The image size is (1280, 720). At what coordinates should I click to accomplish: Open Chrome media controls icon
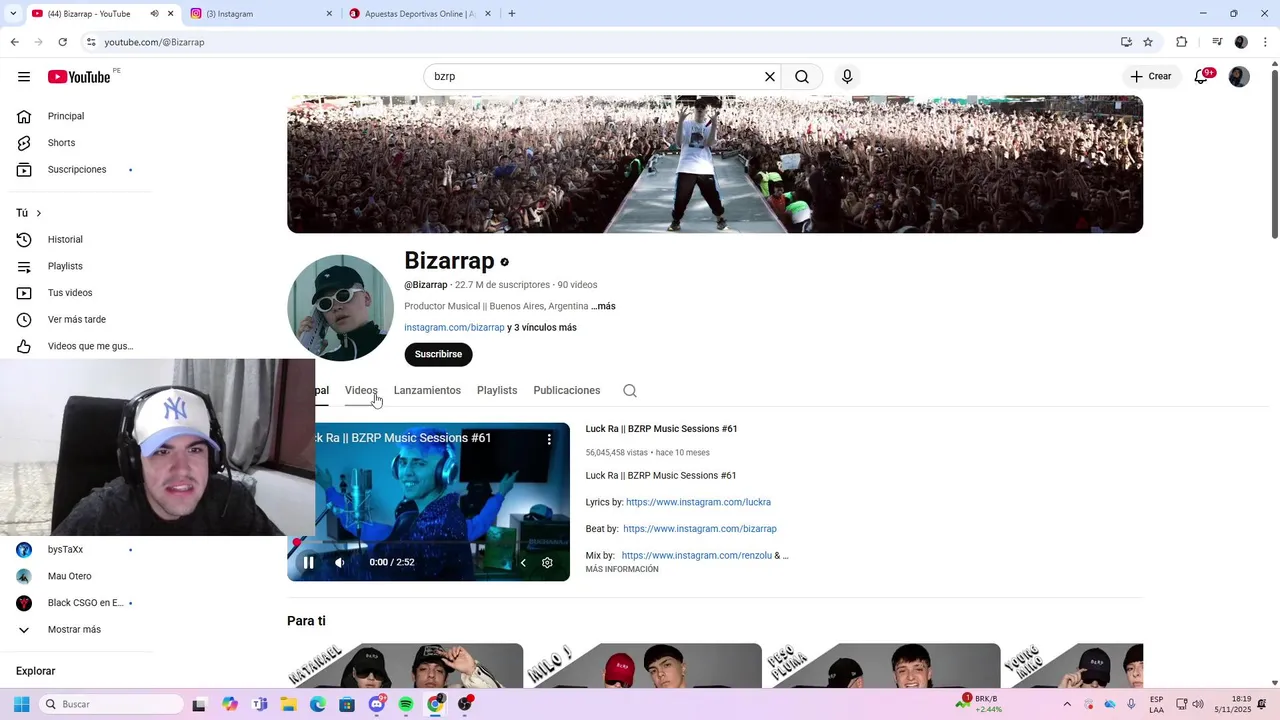pyautogui.click(x=1217, y=42)
